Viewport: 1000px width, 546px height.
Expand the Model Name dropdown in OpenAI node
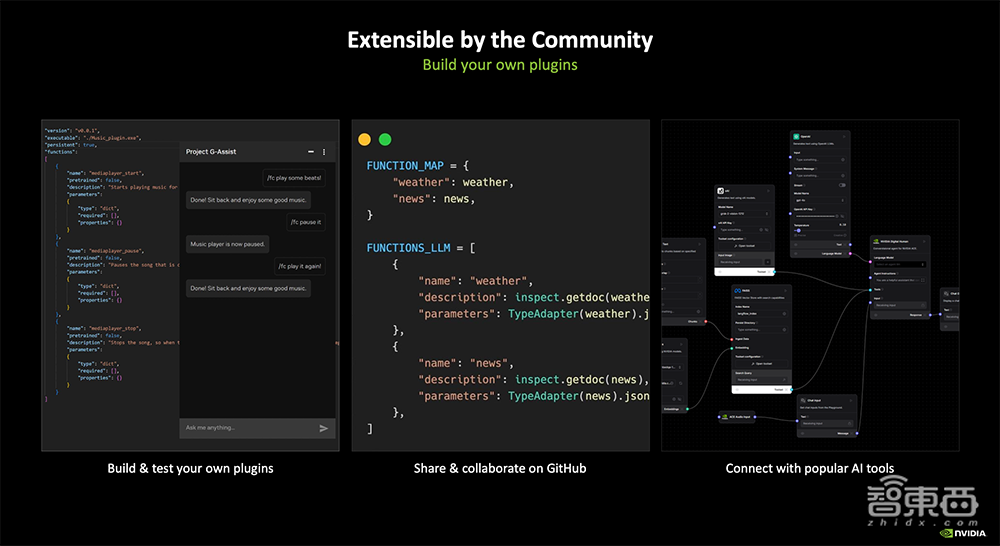[x=818, y=200]
